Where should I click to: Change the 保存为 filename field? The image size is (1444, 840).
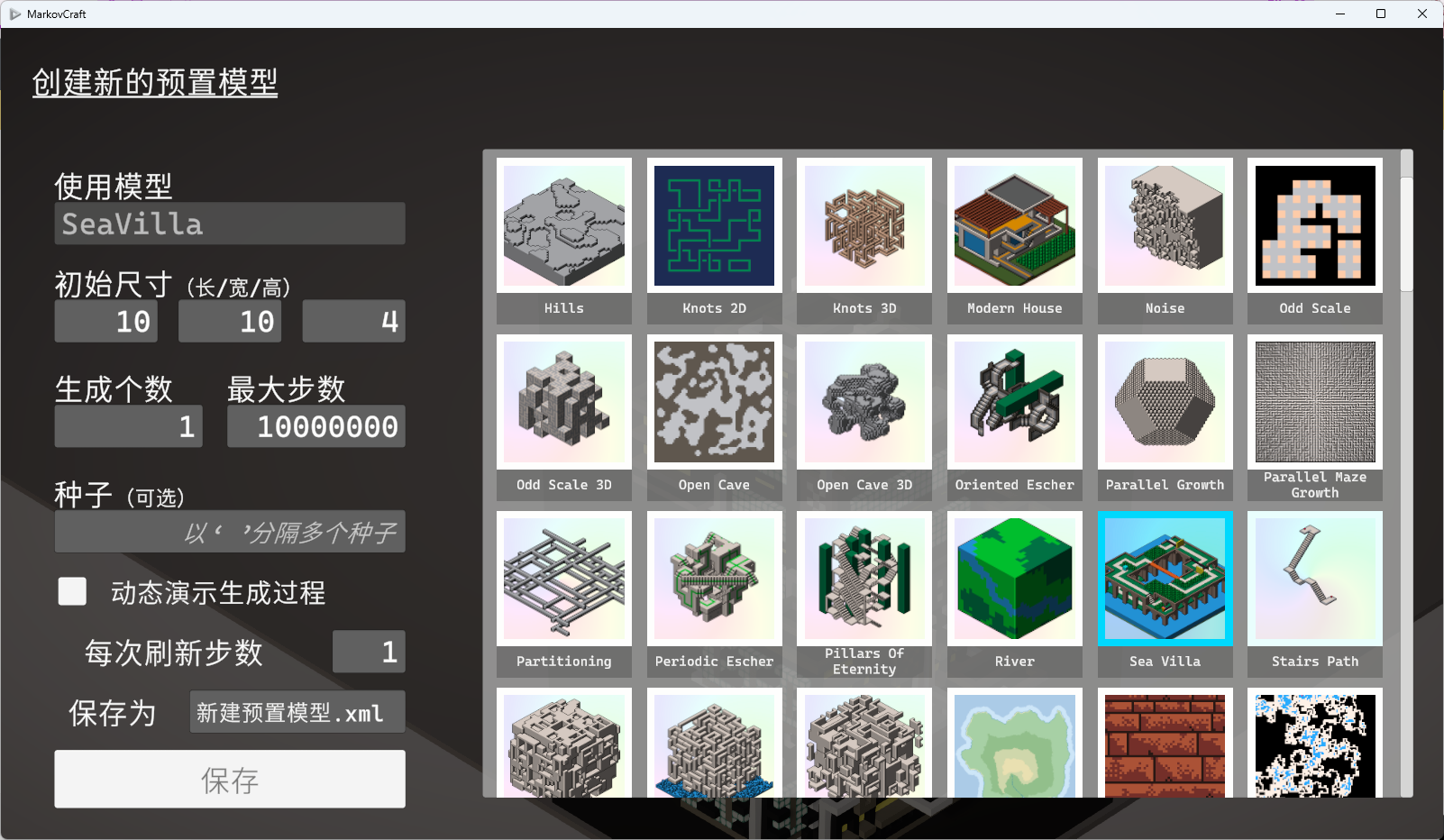coord(297,712)
